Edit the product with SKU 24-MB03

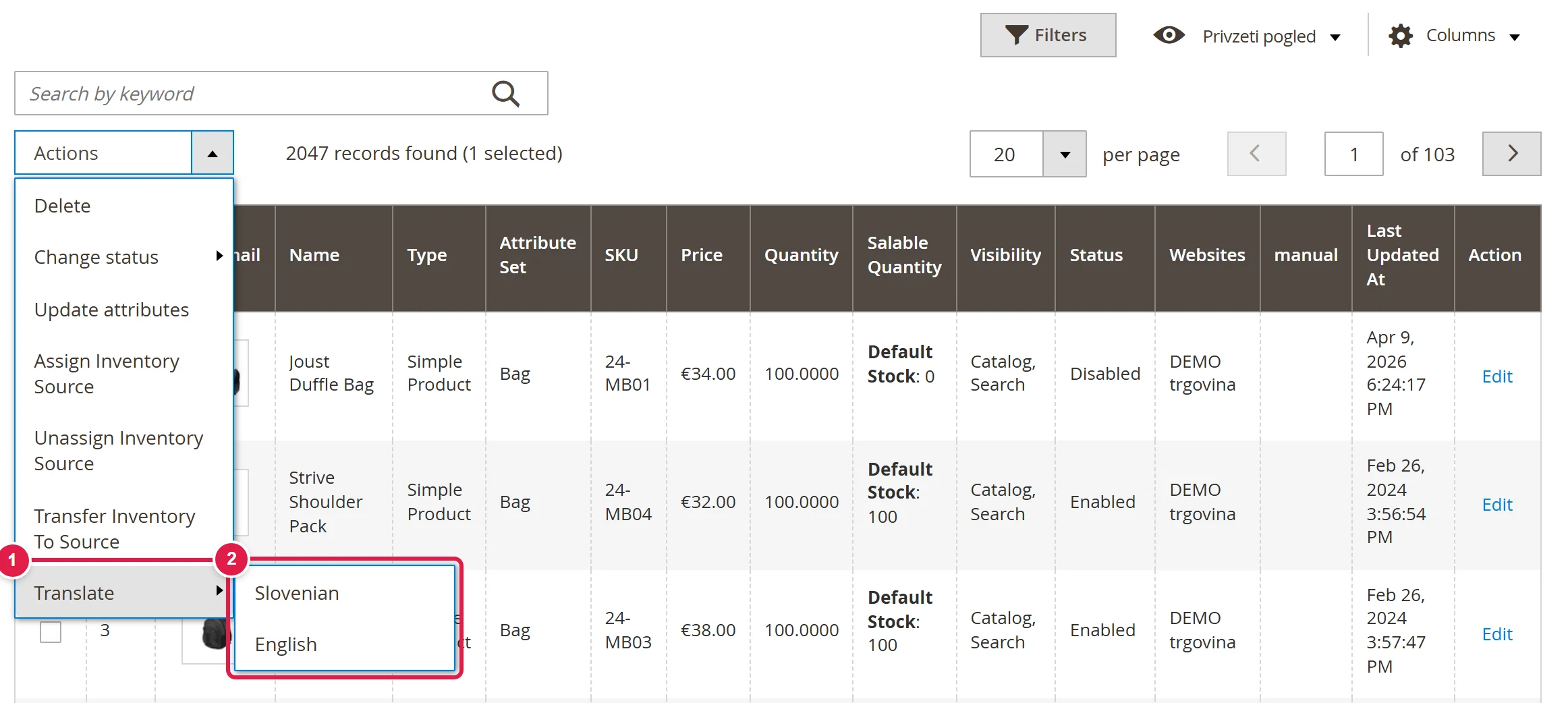[1496, 634]
